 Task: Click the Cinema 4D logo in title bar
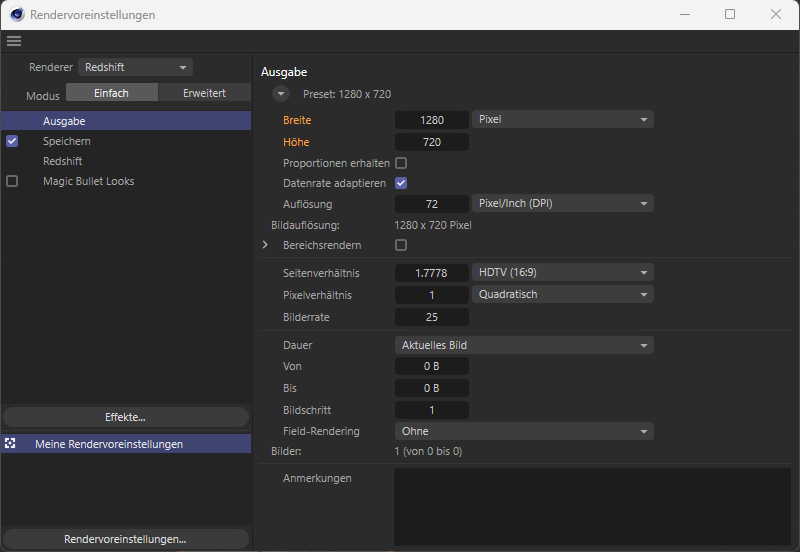point(17,15)
